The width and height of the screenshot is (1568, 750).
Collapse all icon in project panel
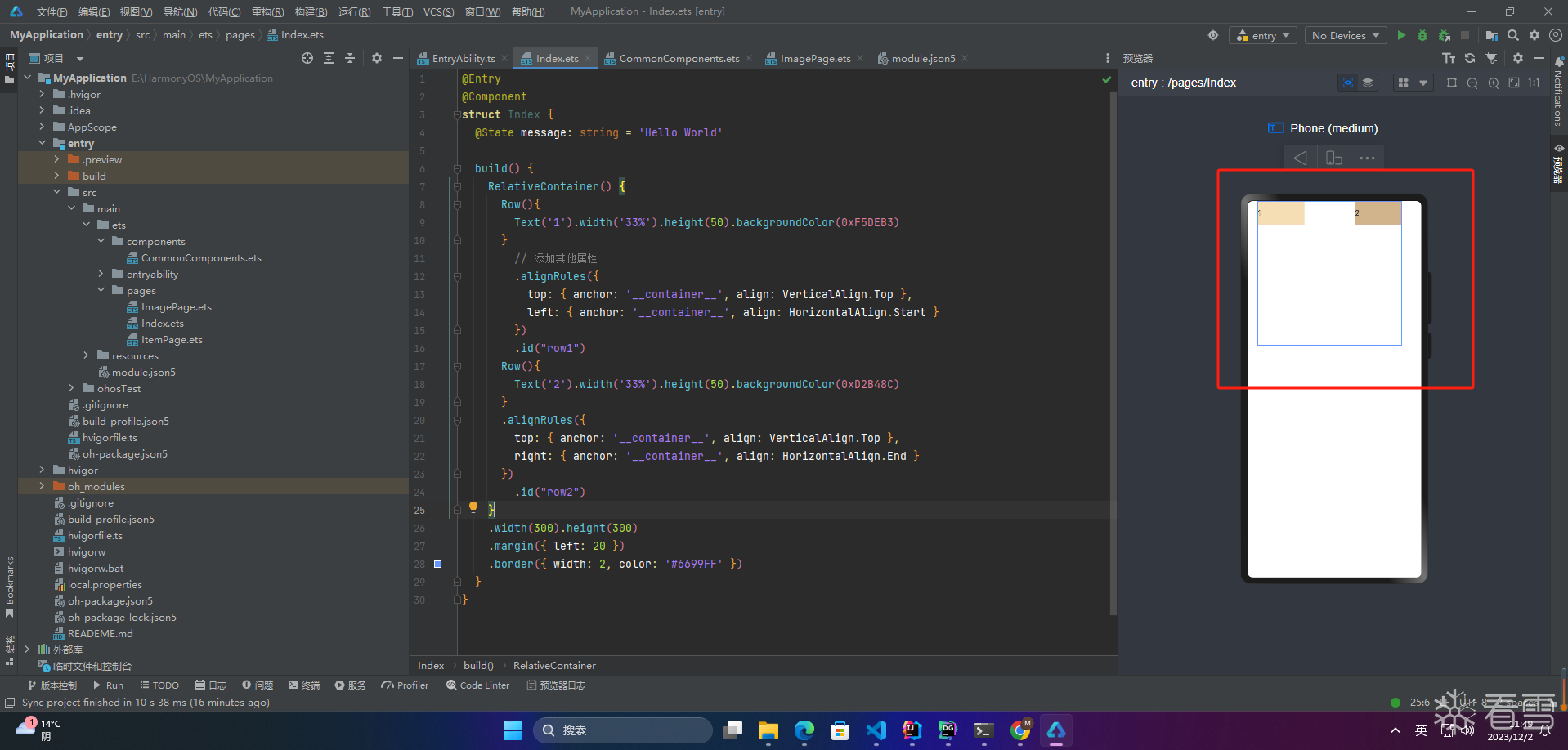[350, 58]
